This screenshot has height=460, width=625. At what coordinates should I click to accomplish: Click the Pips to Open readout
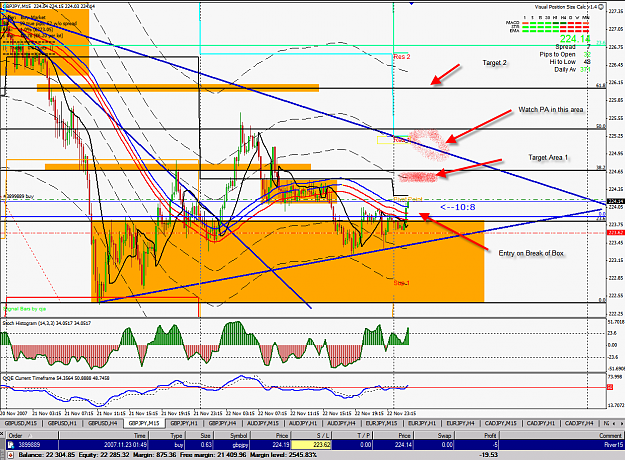tap(565, 54)
